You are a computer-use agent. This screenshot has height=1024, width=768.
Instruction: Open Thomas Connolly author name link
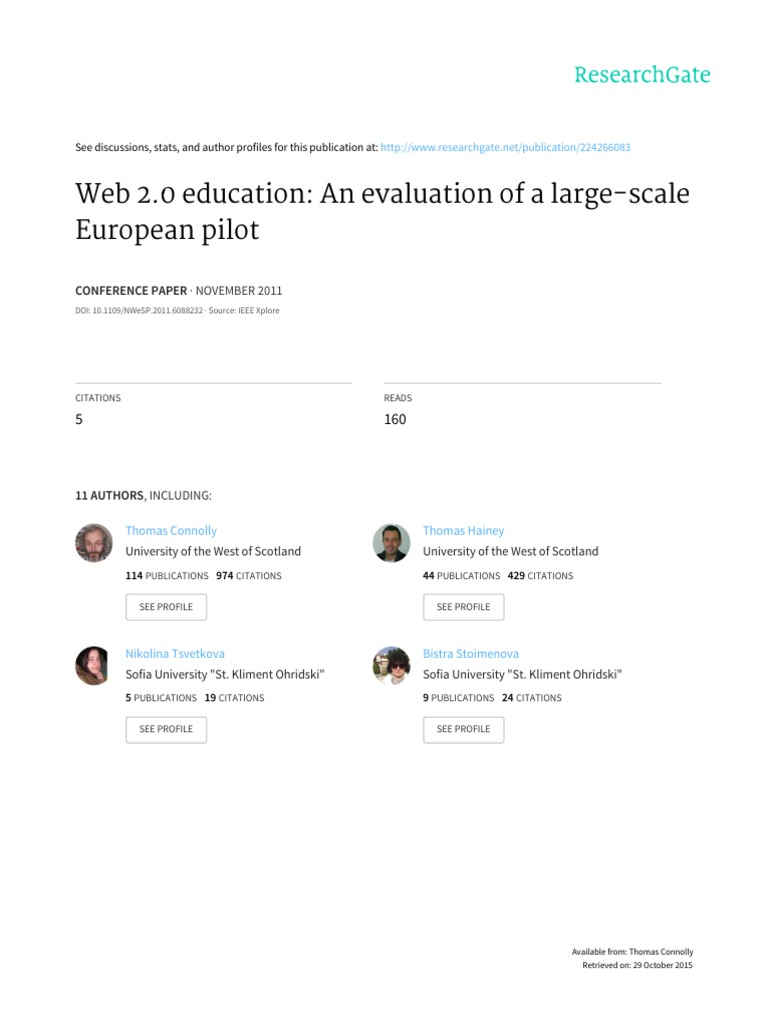[171, 531]
